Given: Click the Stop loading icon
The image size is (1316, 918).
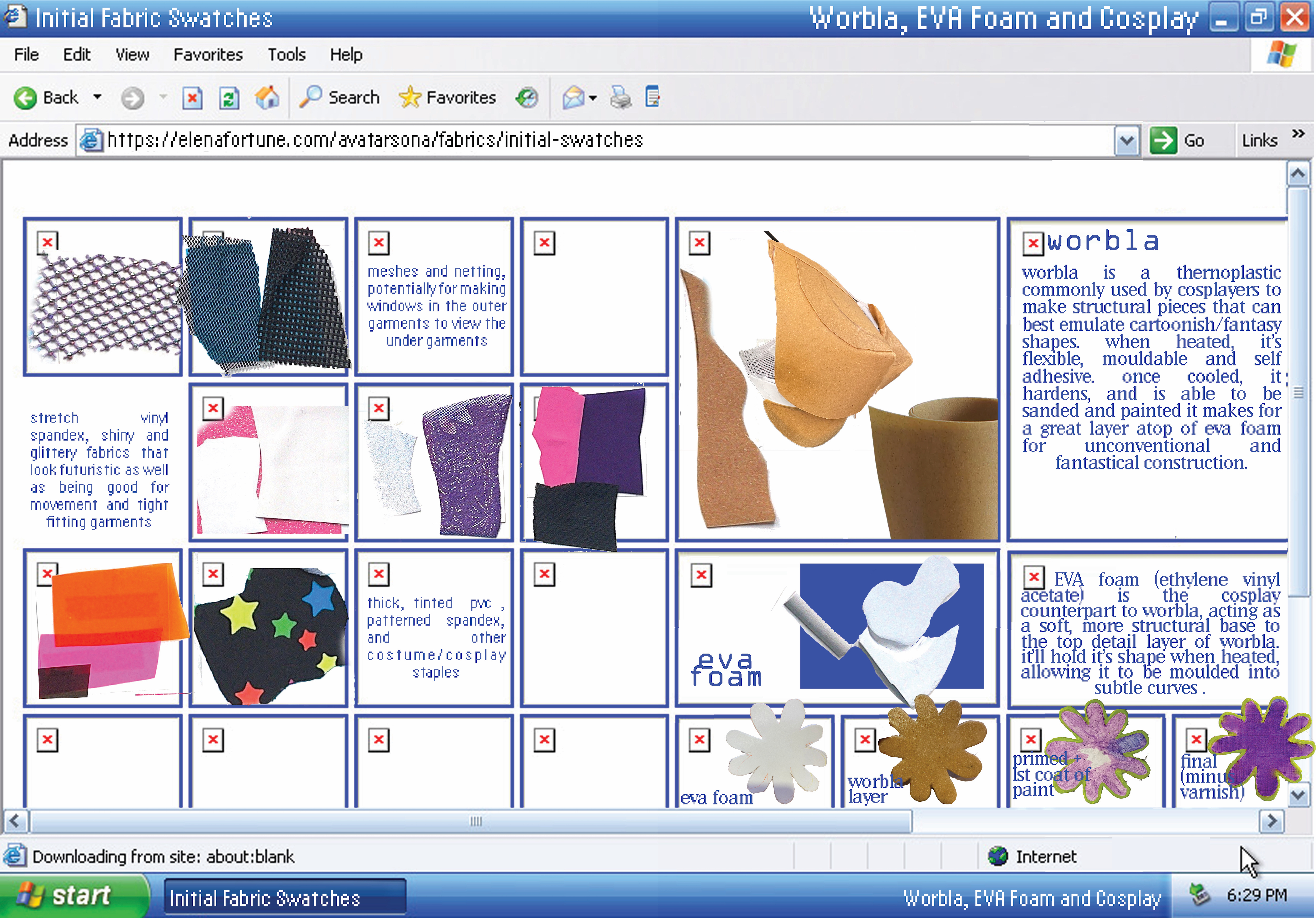Looking at the screenshot, I should pos(193,98).
